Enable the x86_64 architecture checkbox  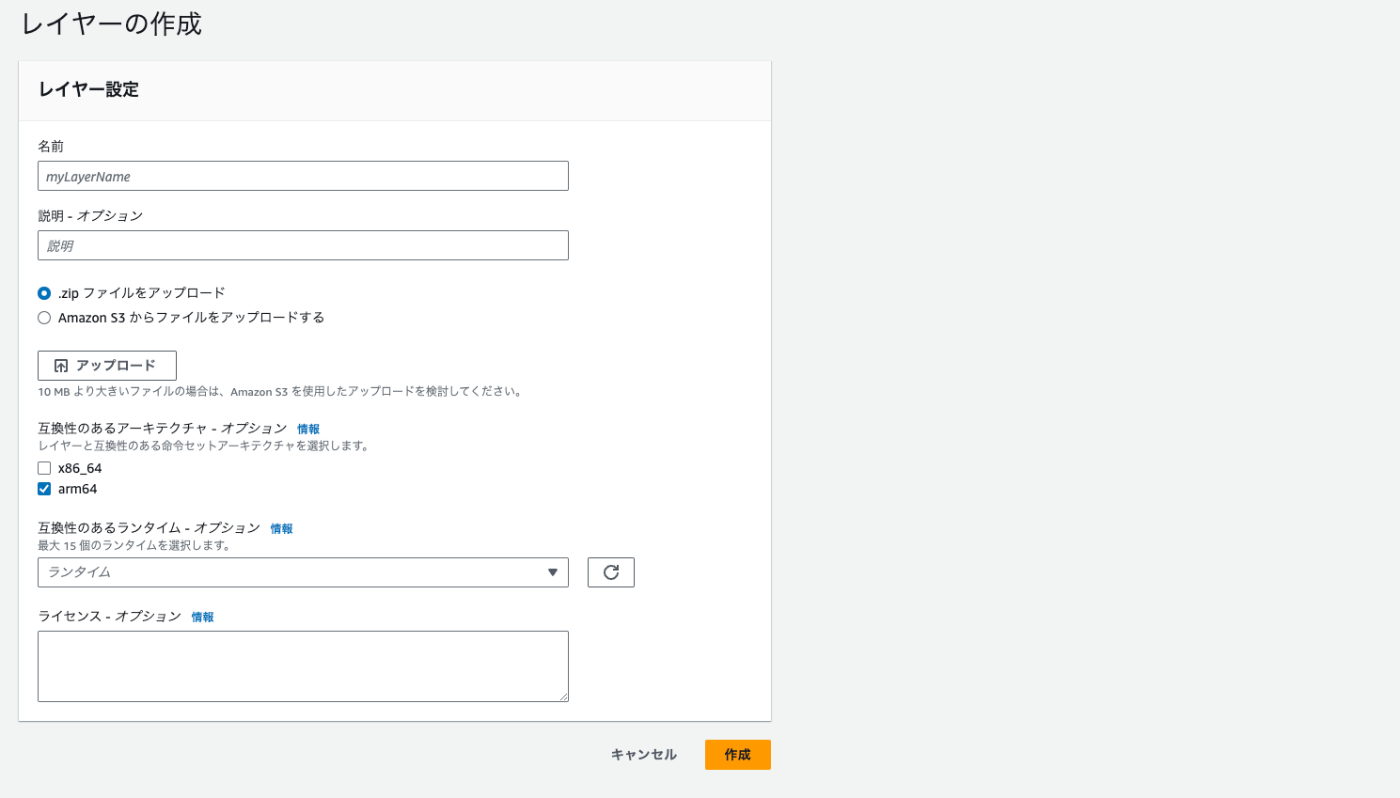coord(44,467)
